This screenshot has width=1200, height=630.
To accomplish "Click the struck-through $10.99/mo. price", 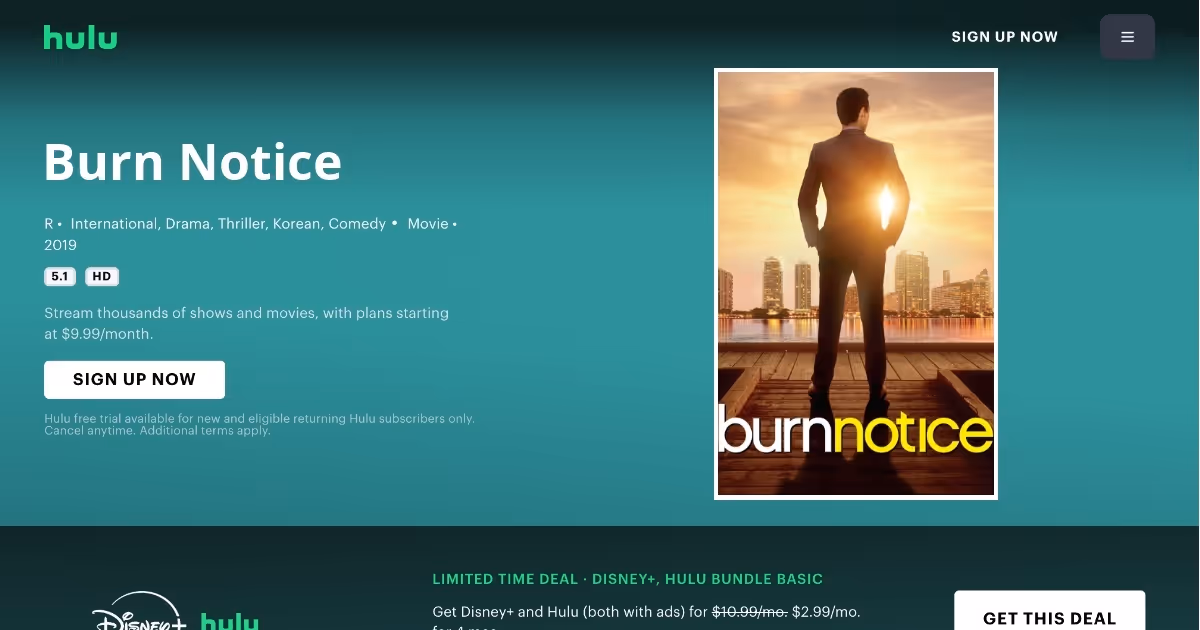I will click(x=750, y=611).
